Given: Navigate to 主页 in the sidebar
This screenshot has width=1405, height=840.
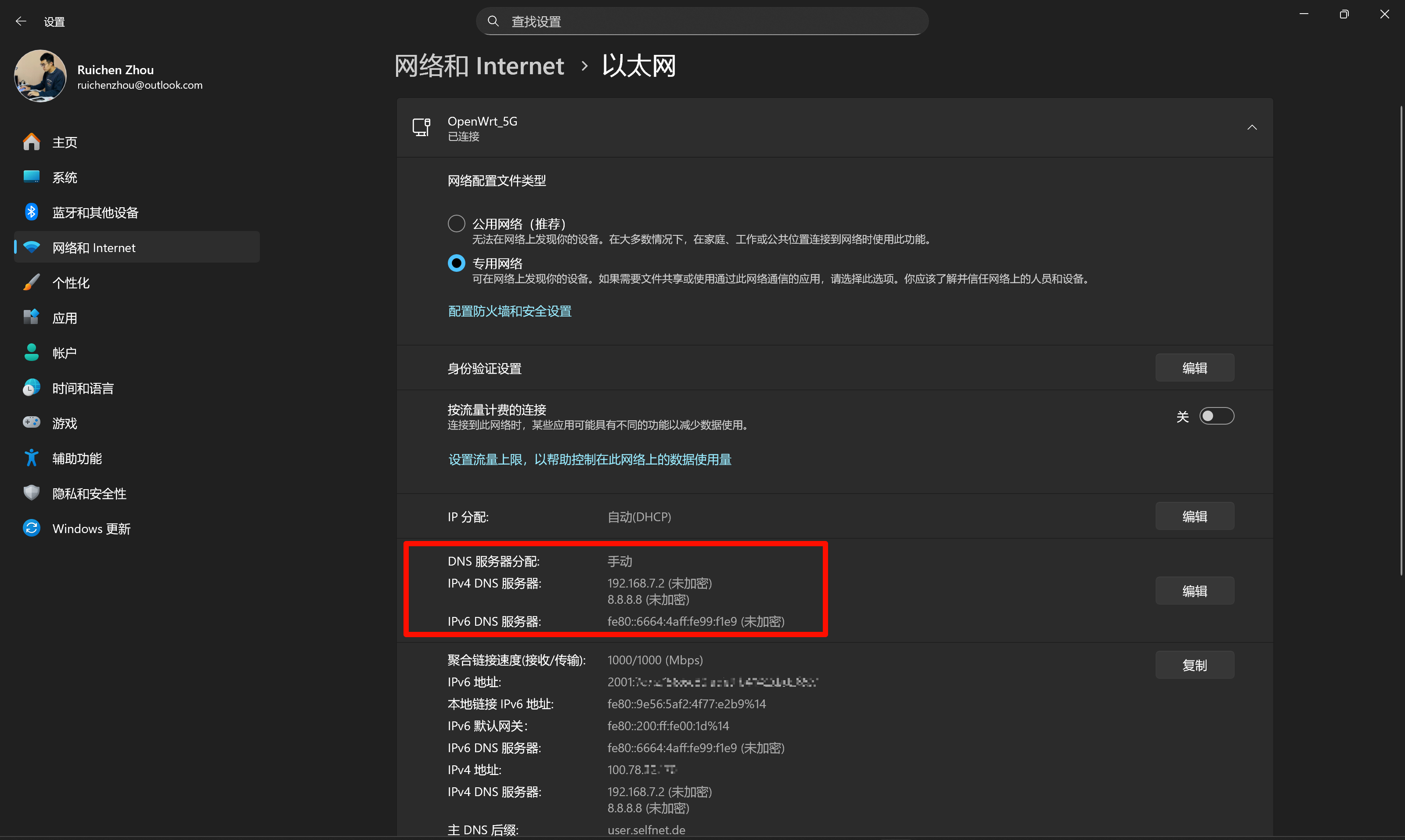Looking at the screenshot, I should pyautogui.click(x=64, y=142).
